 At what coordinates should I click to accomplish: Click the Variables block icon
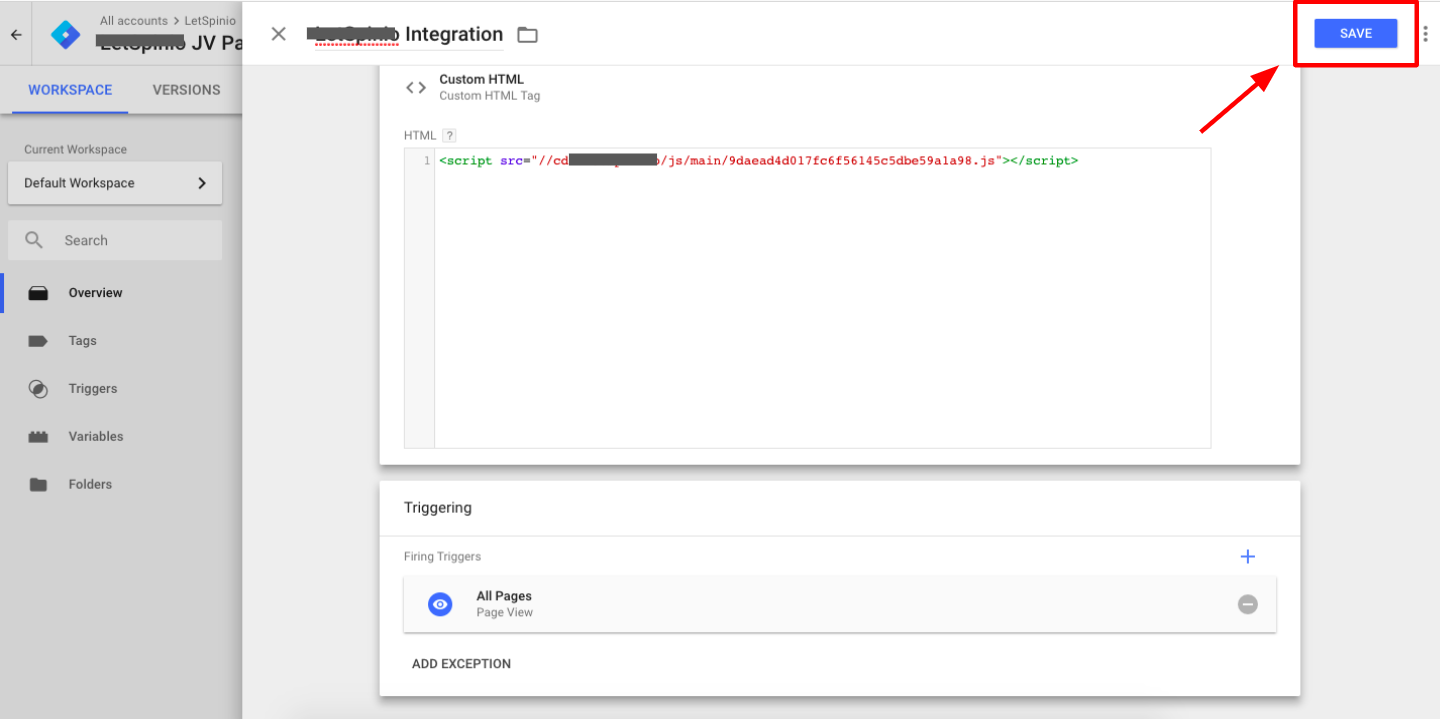pos(38,437)
